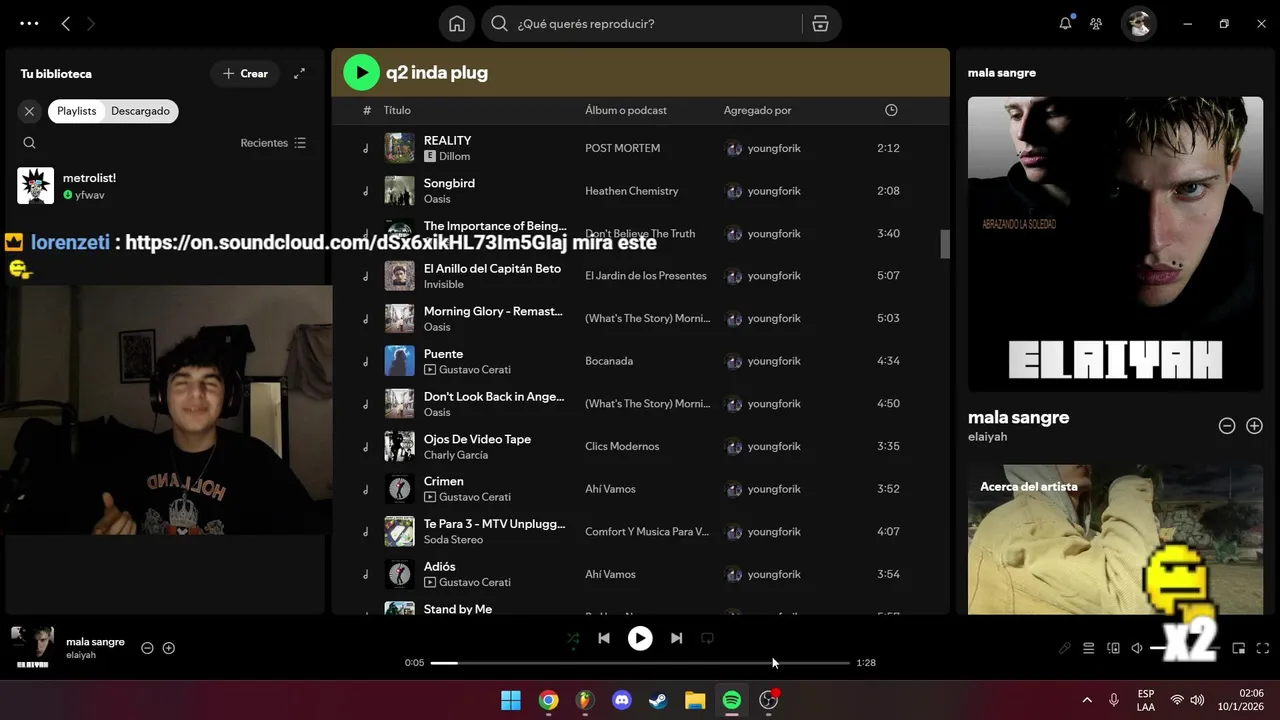Click now-playing cover thumbnail in bottom bar
Viewport: 1280px width, 720px height.
[32, 648]
